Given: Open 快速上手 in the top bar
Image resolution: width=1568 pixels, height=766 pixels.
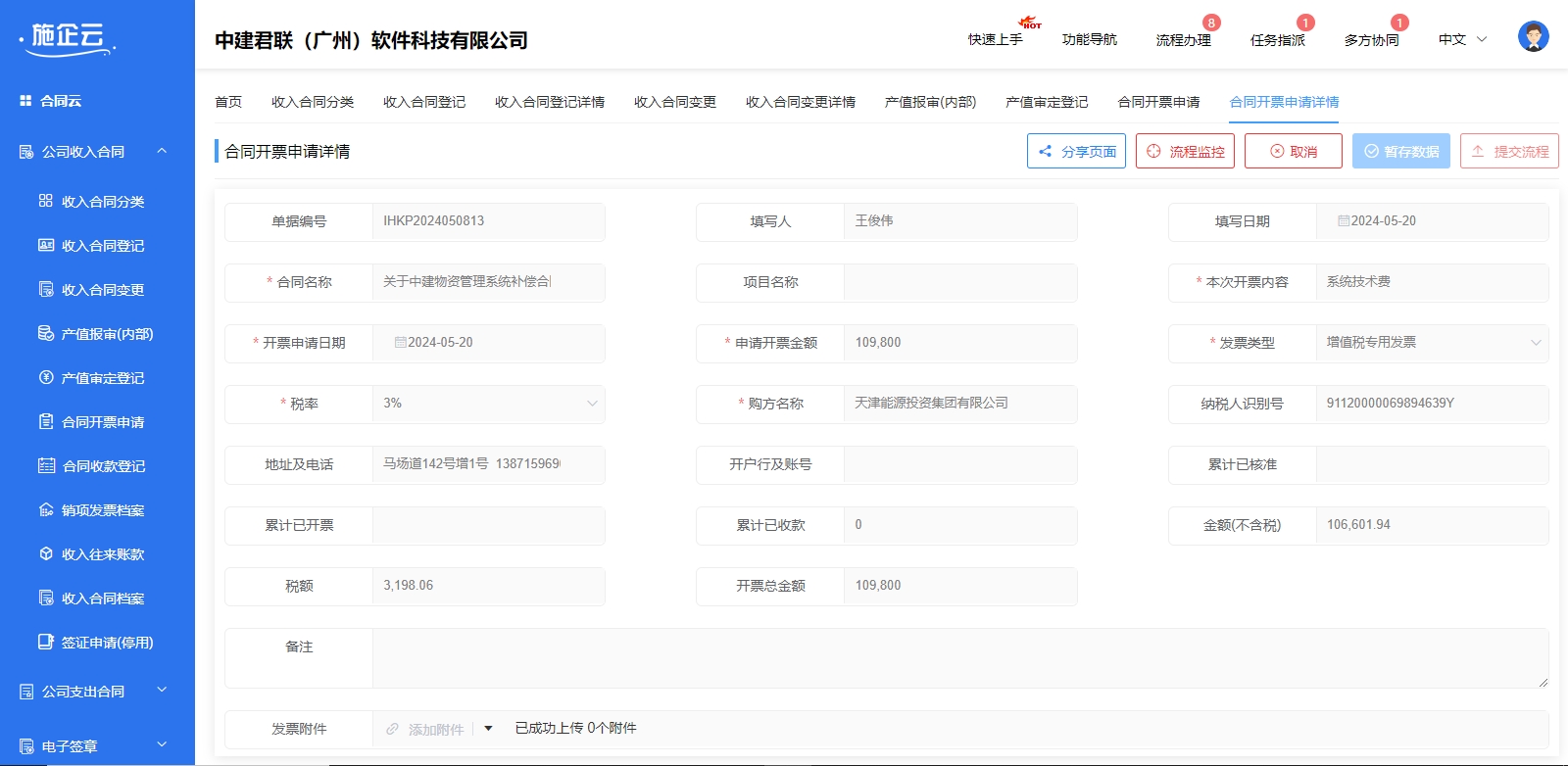Looking at the screenshot, I should click(996, 39).
